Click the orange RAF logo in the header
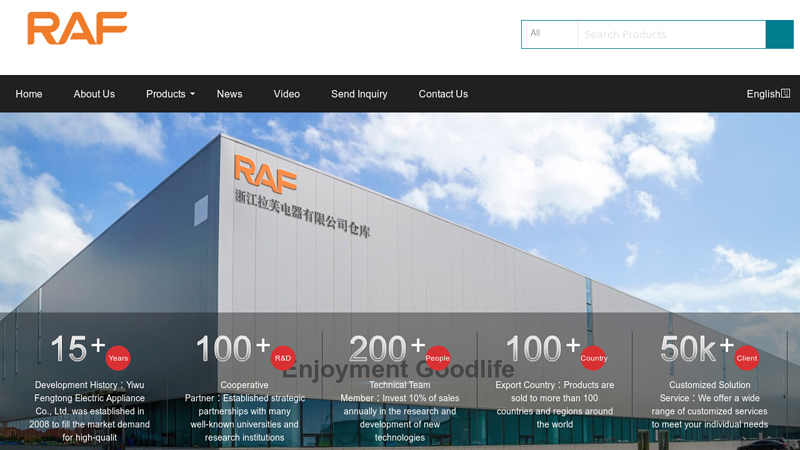The width and height of the screenshot is (800, 450). point(77,29)
